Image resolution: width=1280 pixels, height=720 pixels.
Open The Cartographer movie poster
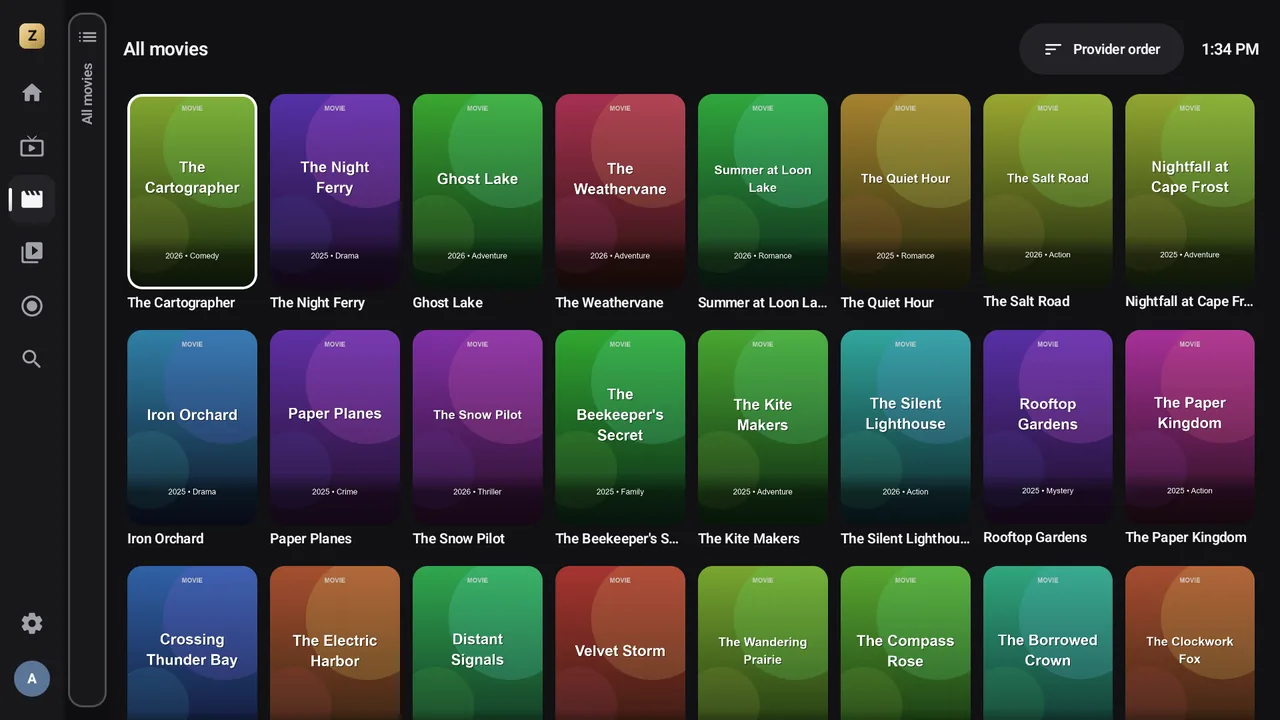(192, 191)
